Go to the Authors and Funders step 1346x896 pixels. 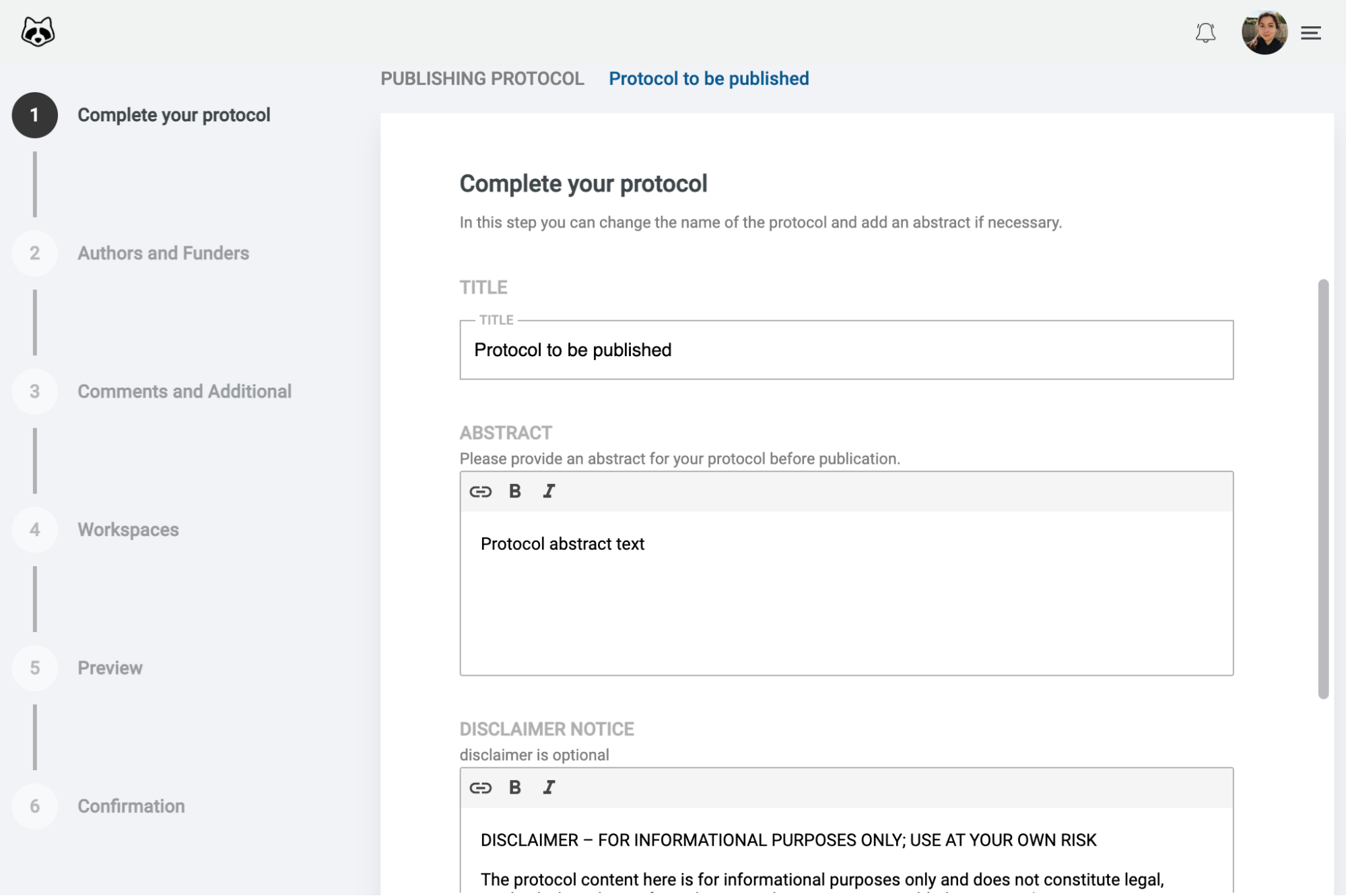pos(163,253)
